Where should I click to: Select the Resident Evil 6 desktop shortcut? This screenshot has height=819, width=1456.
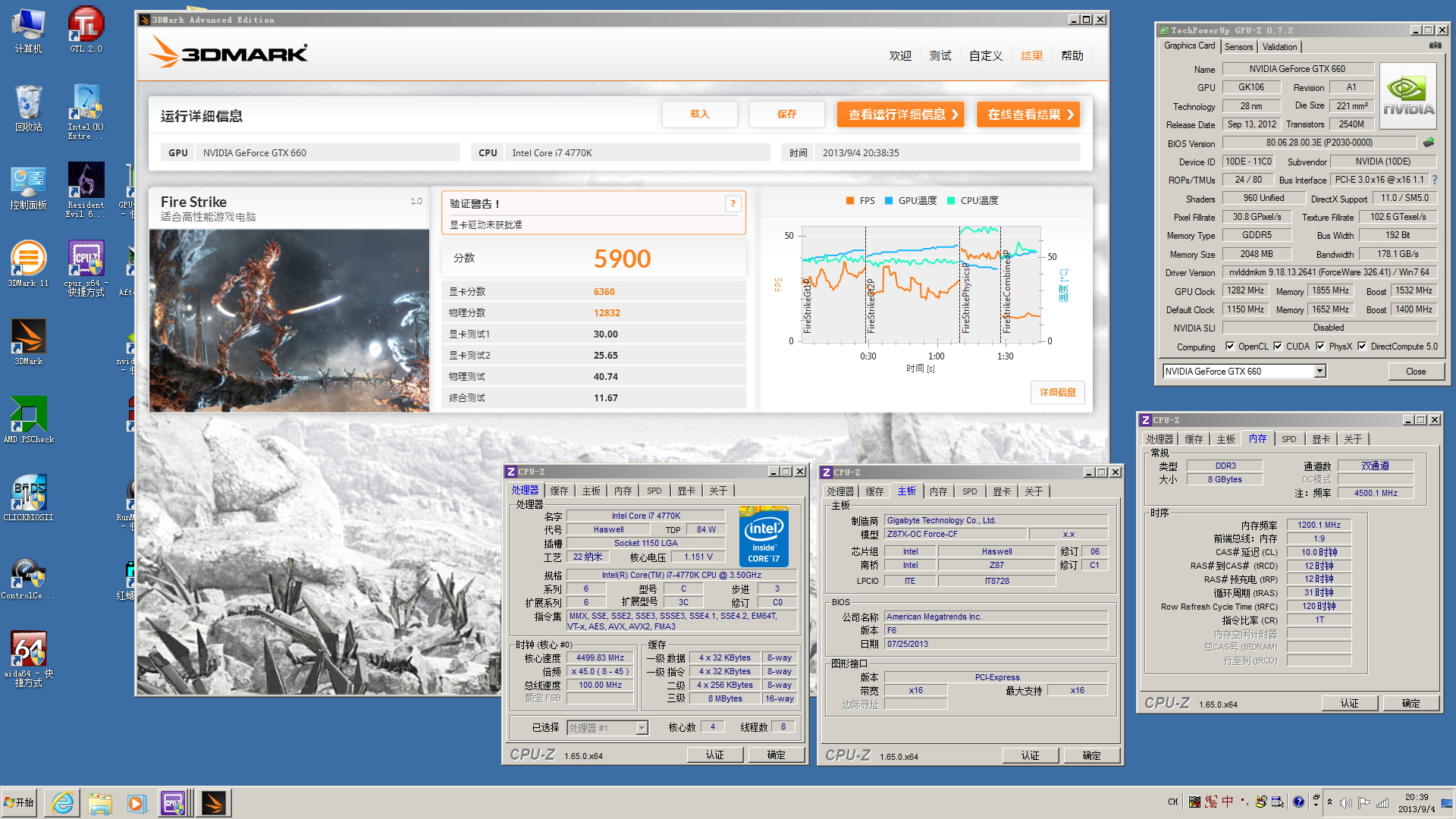86,190
